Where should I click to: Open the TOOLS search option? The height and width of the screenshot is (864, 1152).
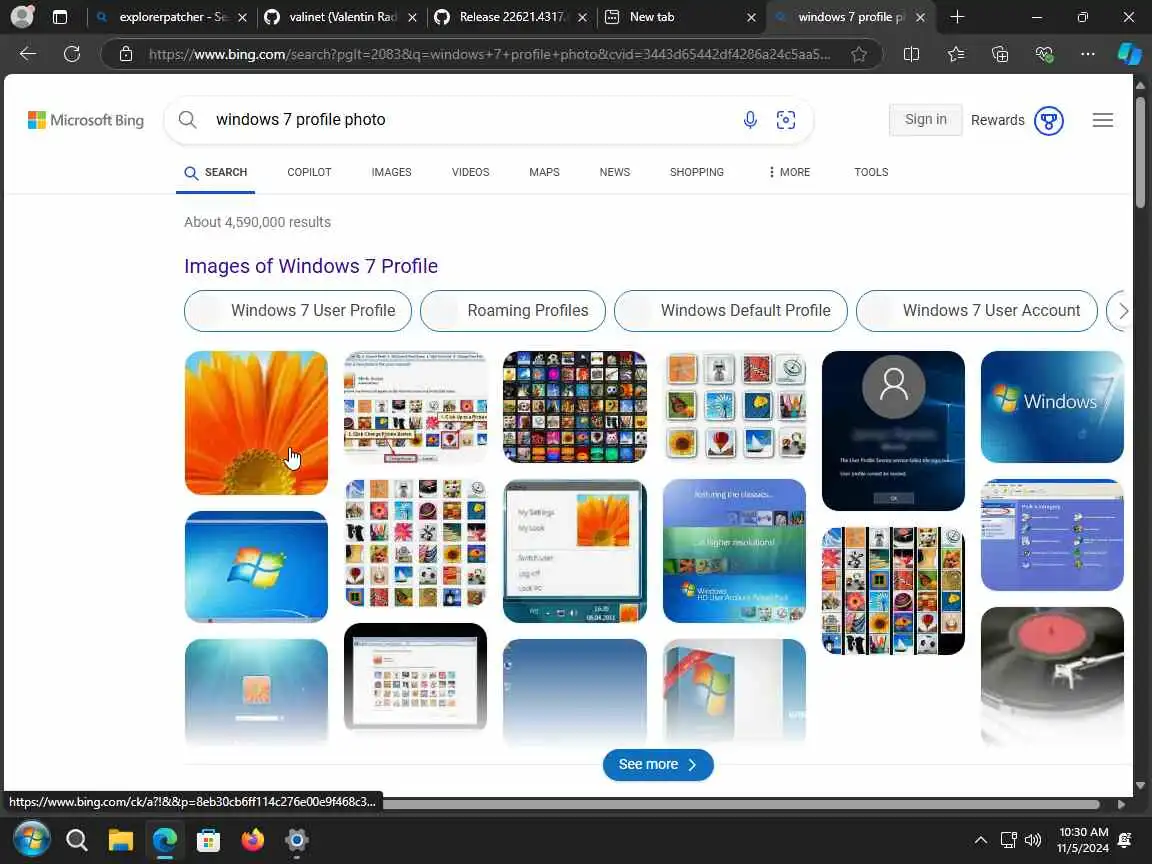871,172
